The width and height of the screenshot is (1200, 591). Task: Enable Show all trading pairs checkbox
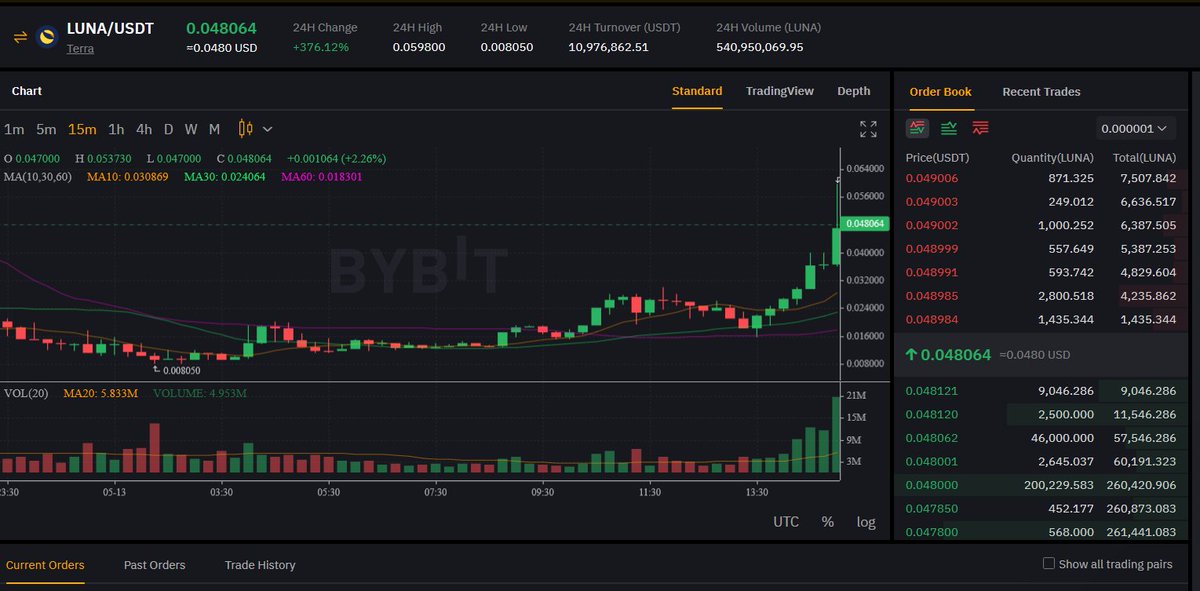[1049, 564]
